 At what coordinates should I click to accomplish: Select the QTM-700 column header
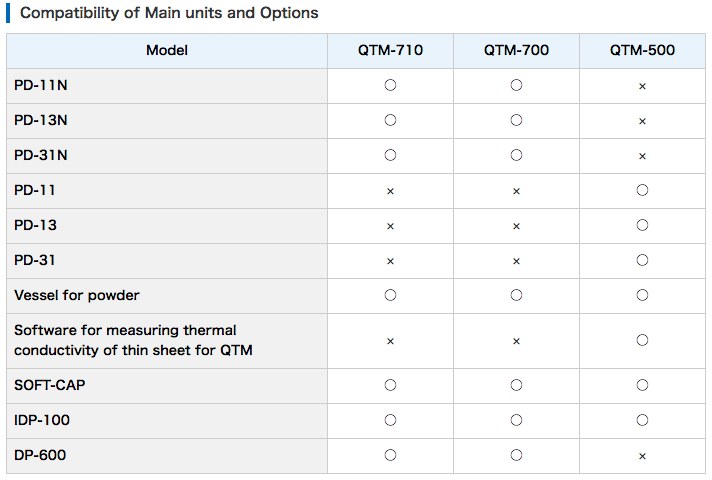pos(516,50)
